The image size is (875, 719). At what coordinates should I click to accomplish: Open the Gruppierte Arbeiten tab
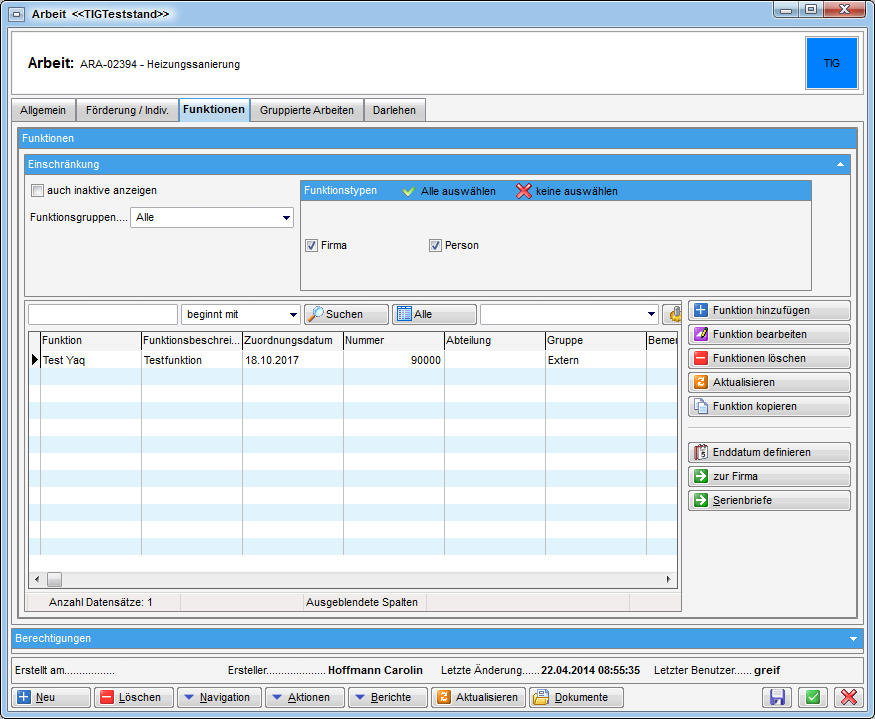[306, 110]
